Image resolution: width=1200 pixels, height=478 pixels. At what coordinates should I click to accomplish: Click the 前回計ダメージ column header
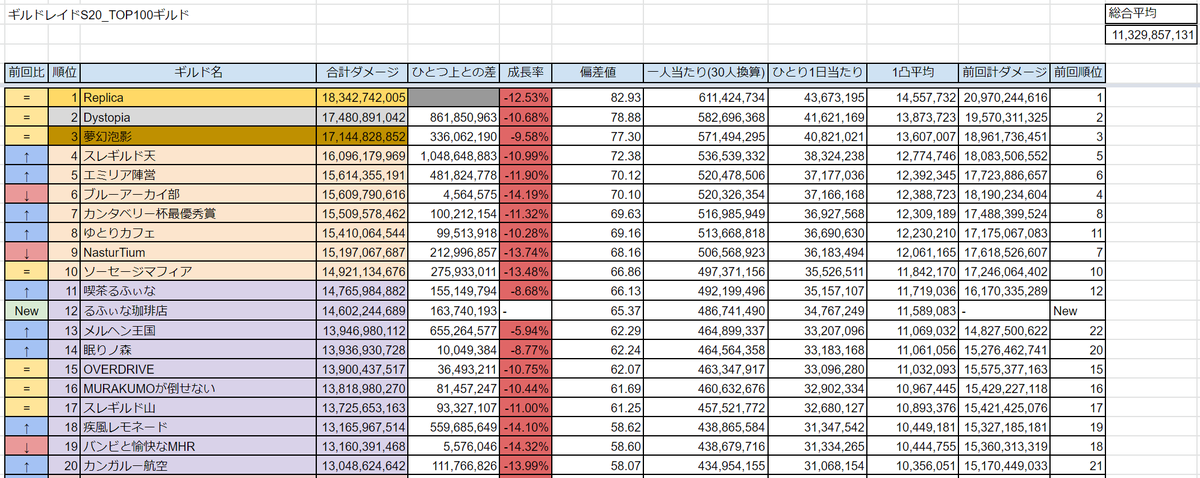coord(1004,73)
